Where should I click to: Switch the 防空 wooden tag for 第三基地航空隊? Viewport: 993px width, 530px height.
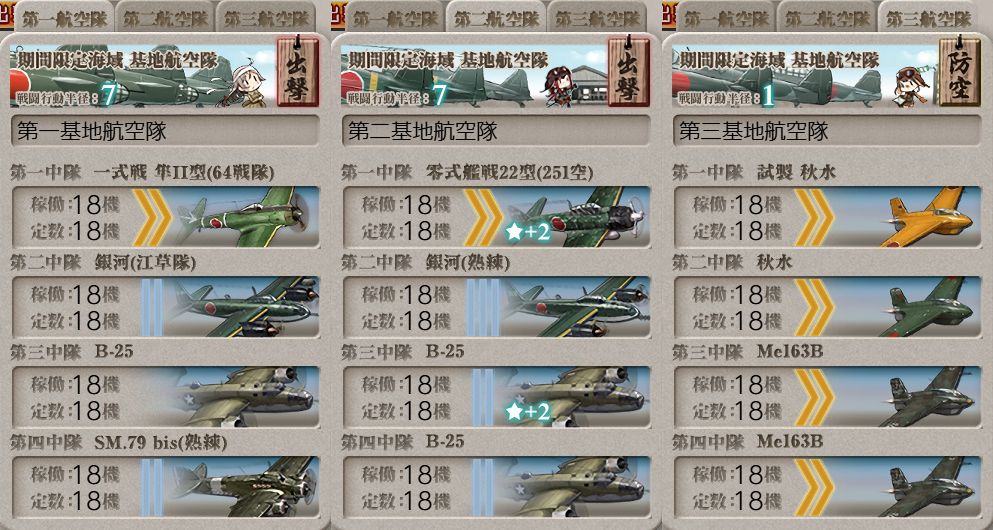click(959, 71)
